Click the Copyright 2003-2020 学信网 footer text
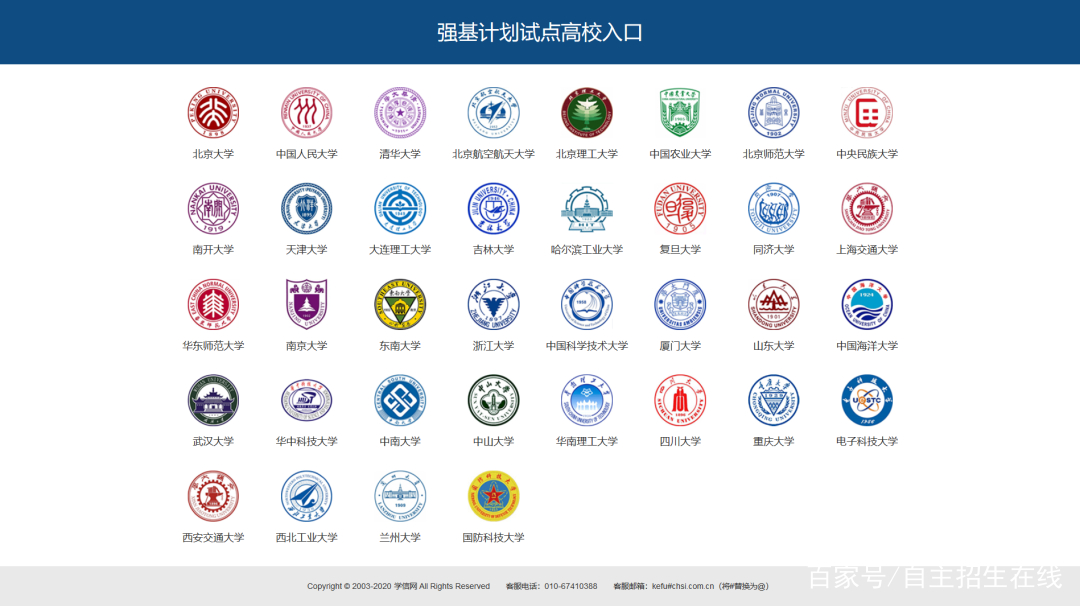The width and height of the screenshot is (1080, 606). (398, 587)
